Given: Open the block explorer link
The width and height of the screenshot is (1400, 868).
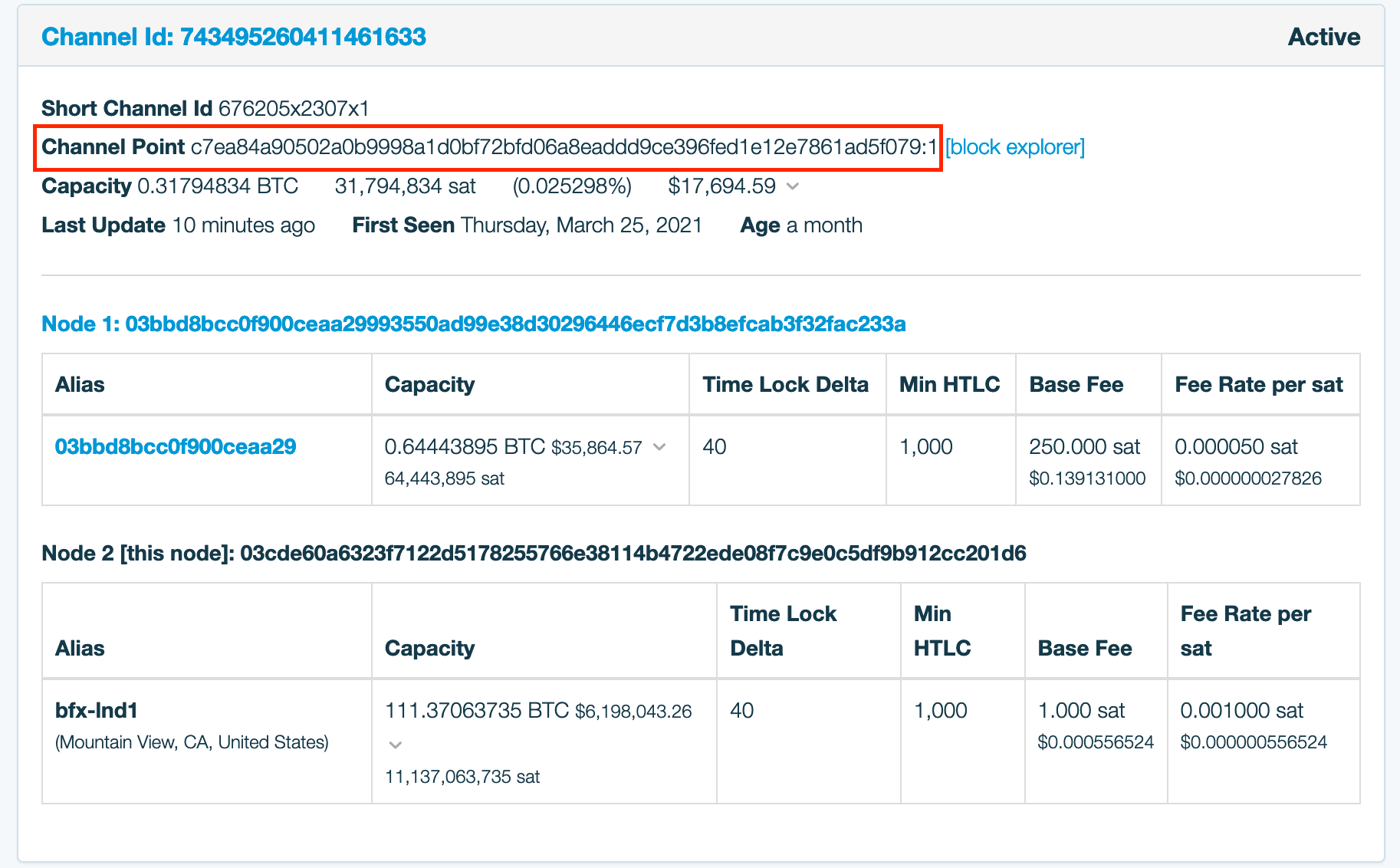Looking at the screenshot, I should [1015, 146].
